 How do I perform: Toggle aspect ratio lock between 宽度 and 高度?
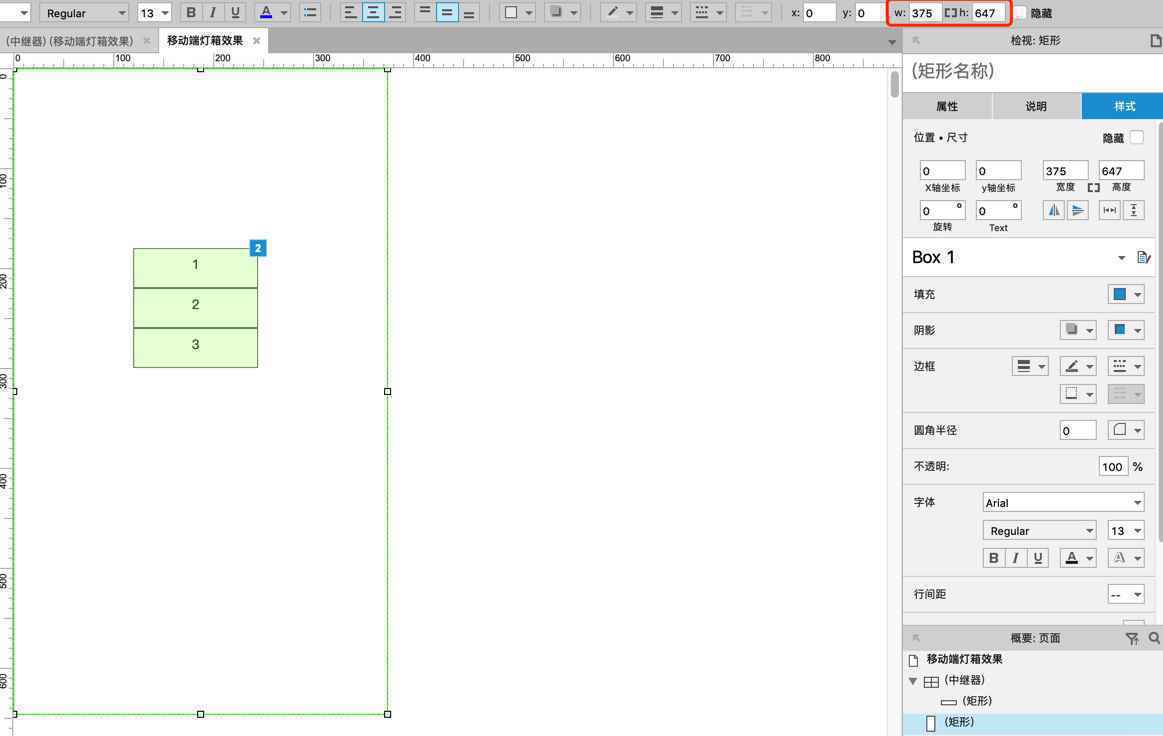click(1093, 188)
